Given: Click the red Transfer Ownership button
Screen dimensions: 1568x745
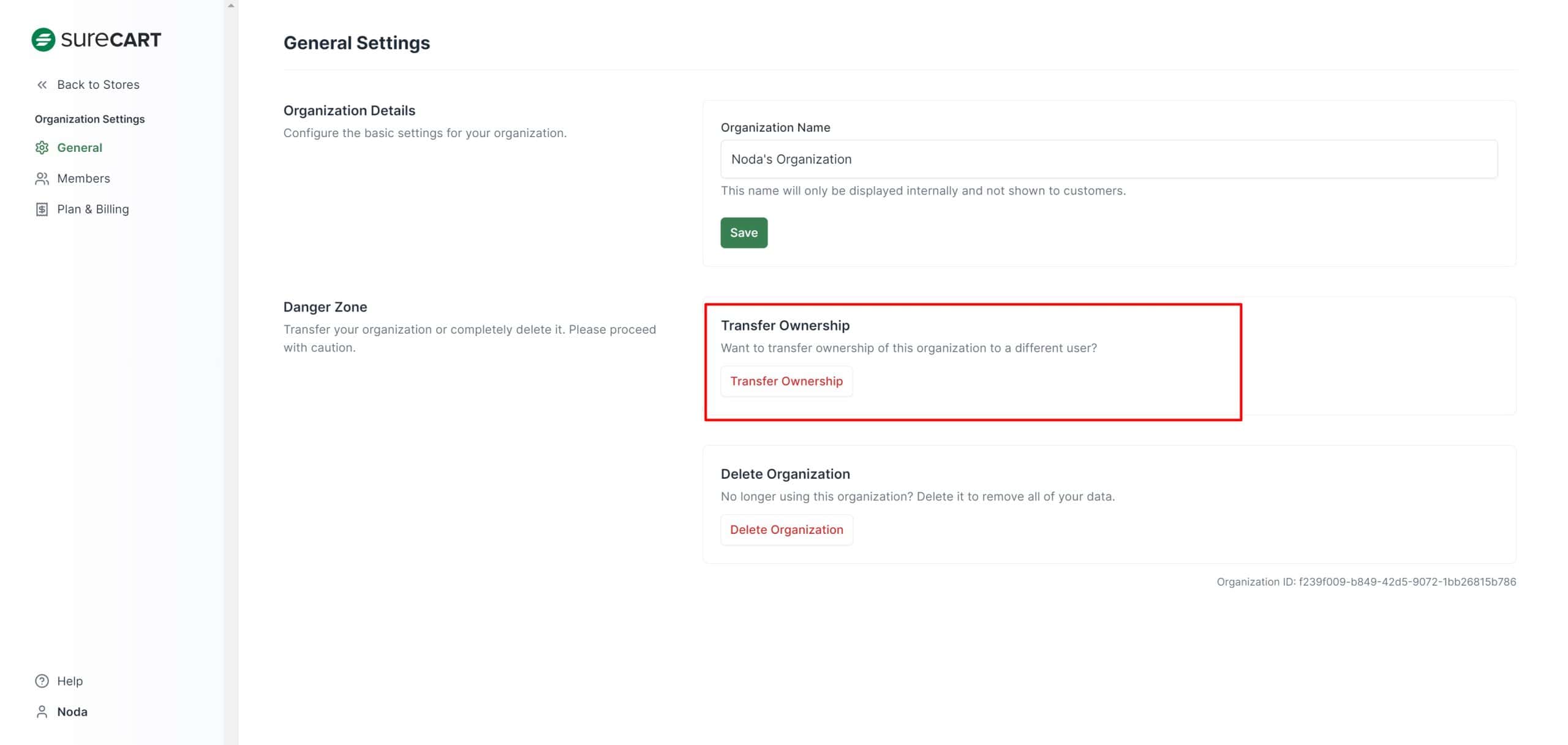Looking at the screenshot, I should [786, 381].
